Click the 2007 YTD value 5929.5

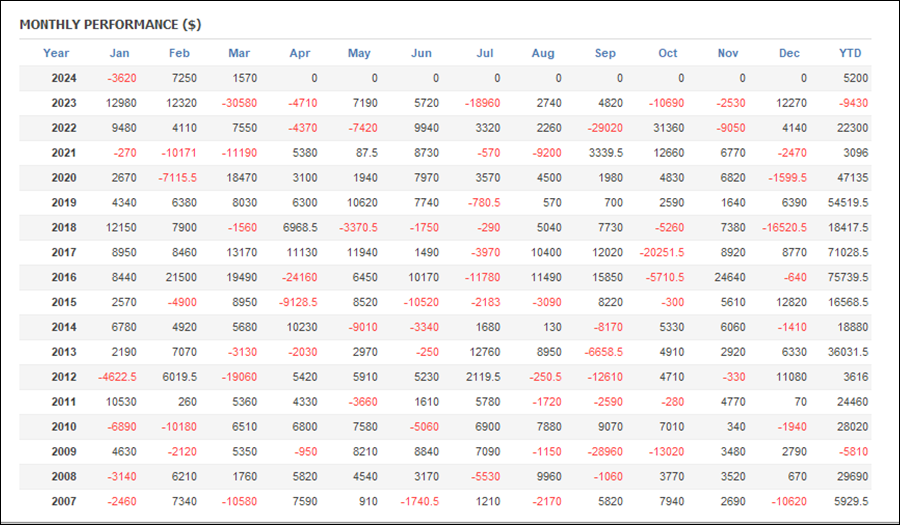pos(851,501)
